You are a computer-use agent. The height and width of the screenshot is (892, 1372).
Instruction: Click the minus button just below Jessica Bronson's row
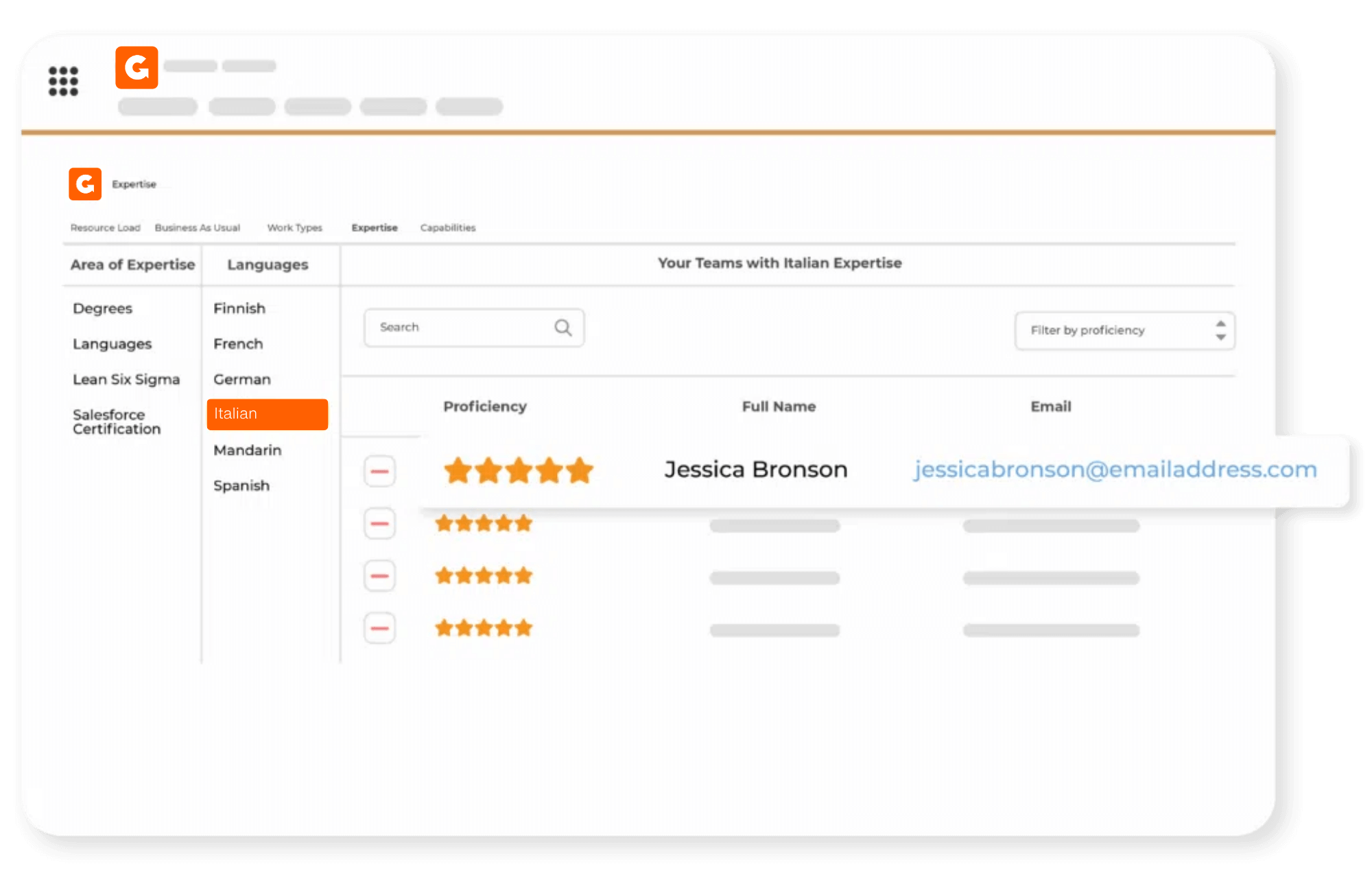click(379, 524)
